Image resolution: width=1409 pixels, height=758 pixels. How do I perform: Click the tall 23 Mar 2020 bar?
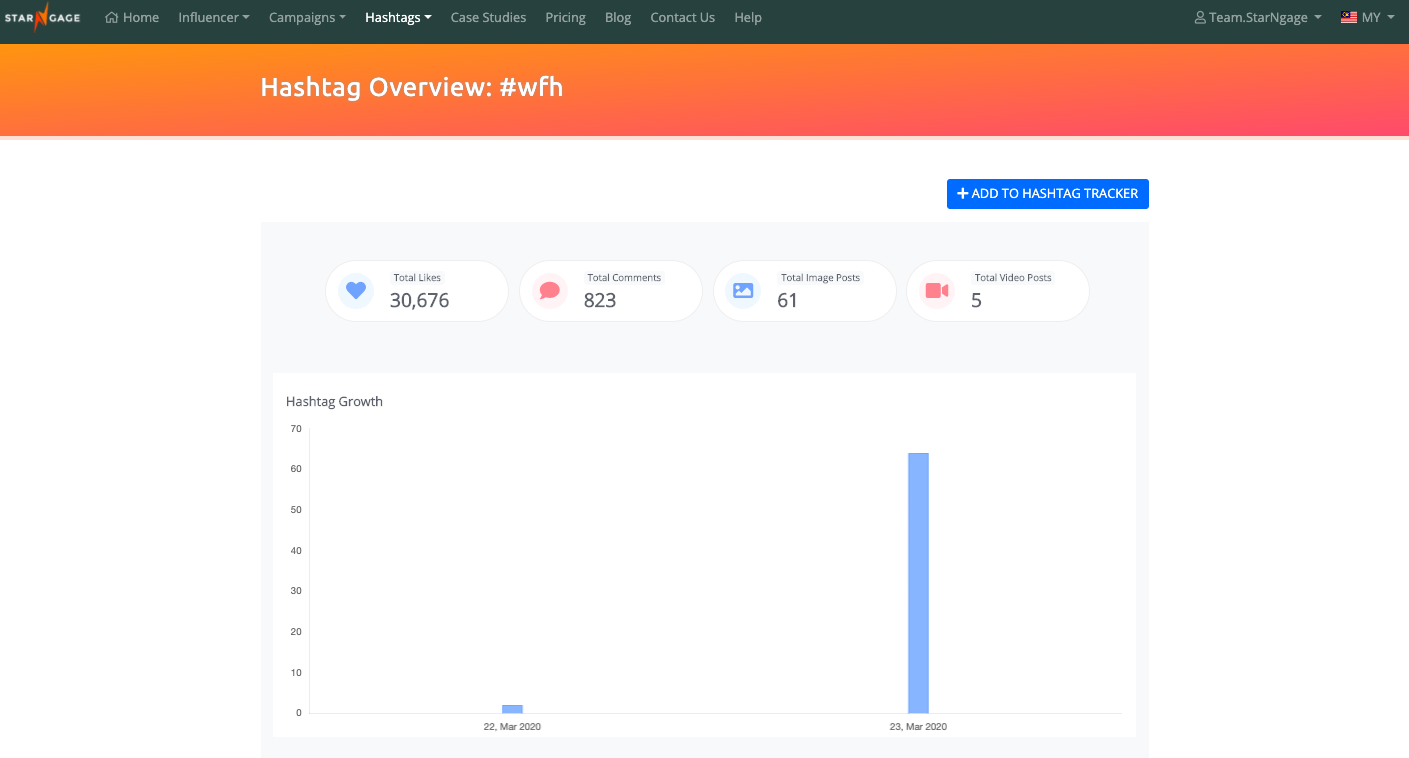pos(918,583)
